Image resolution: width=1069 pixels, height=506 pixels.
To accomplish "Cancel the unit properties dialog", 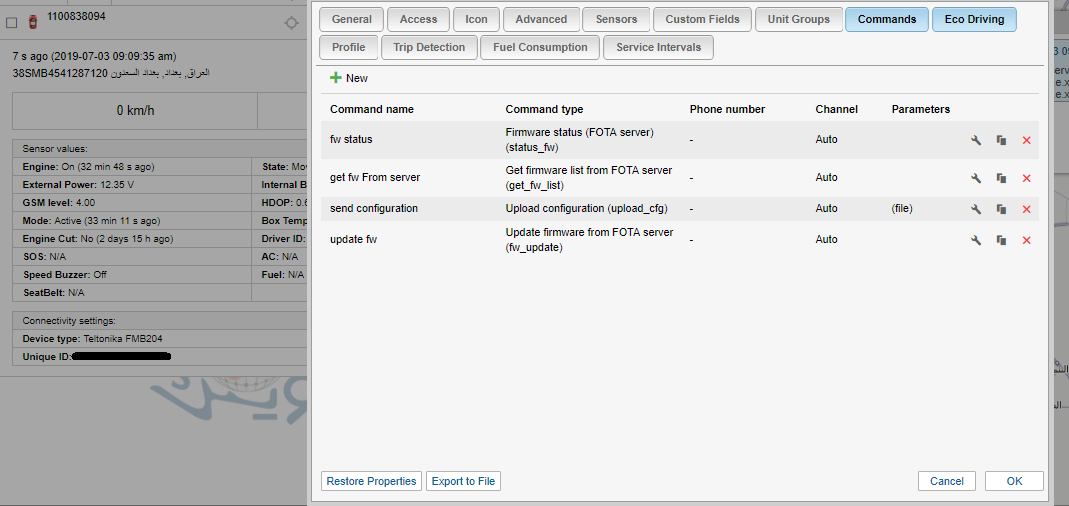I will pos(946,481).
